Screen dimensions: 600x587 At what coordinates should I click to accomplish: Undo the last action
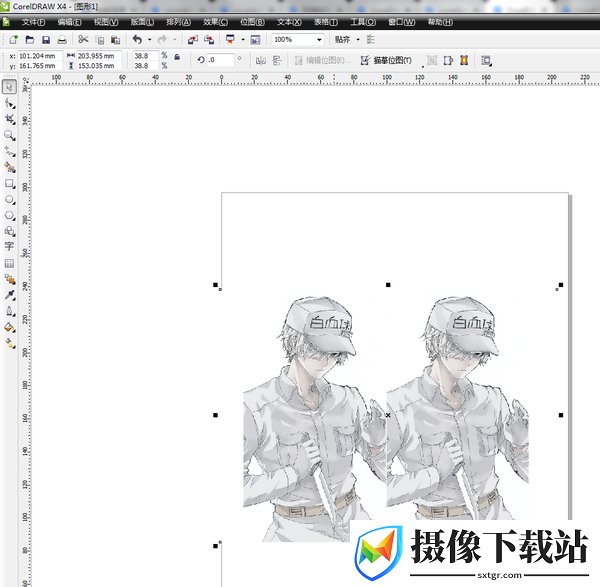137,39
